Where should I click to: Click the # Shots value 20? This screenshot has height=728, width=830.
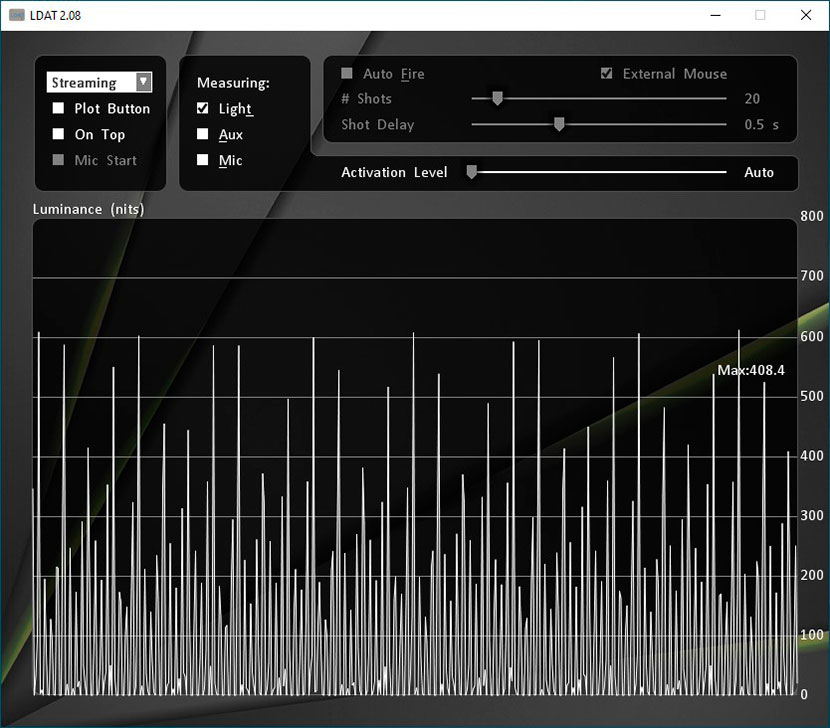click(x=752, y=98)
